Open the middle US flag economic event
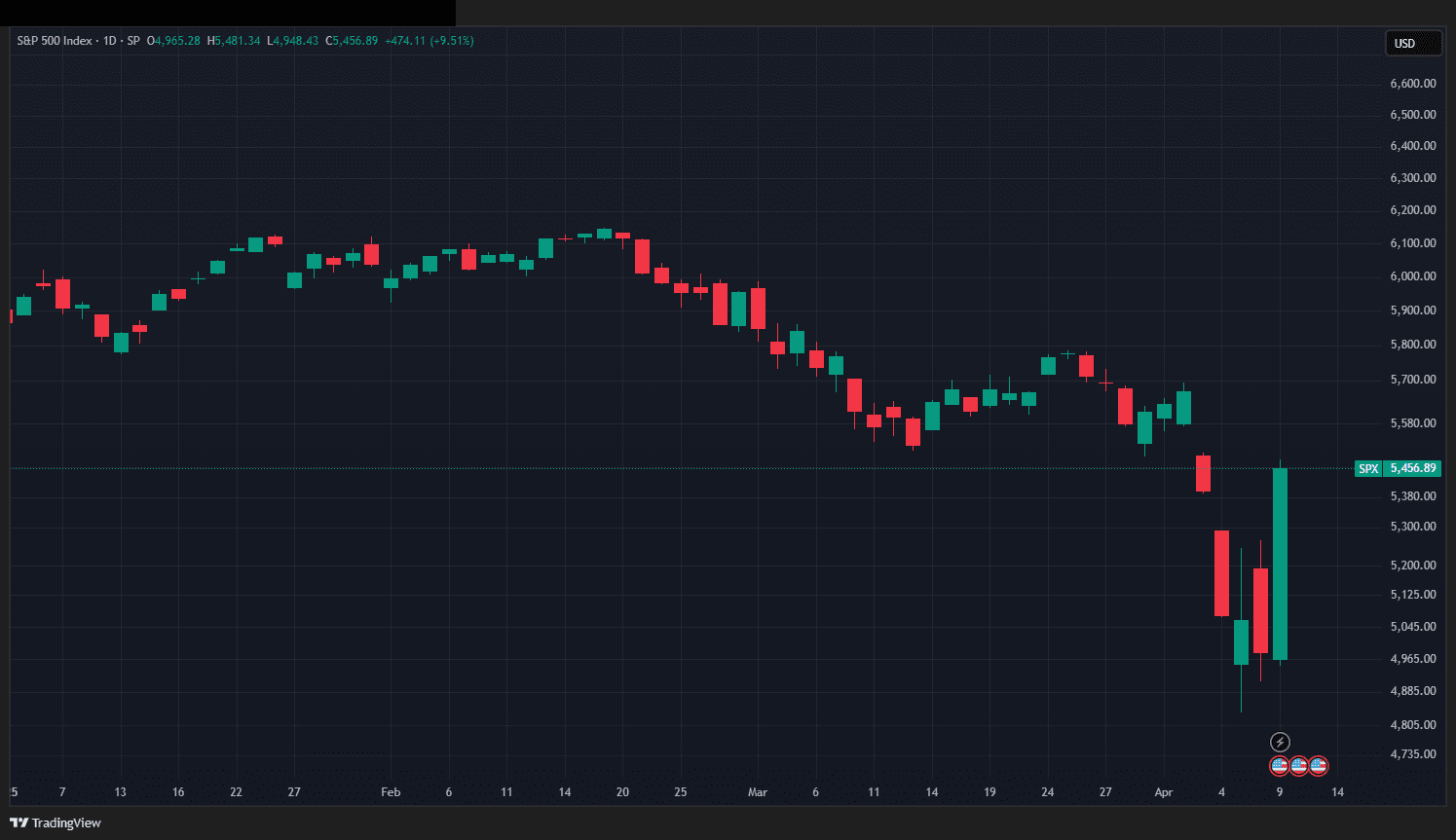1456x840 pixels. 1299,766
